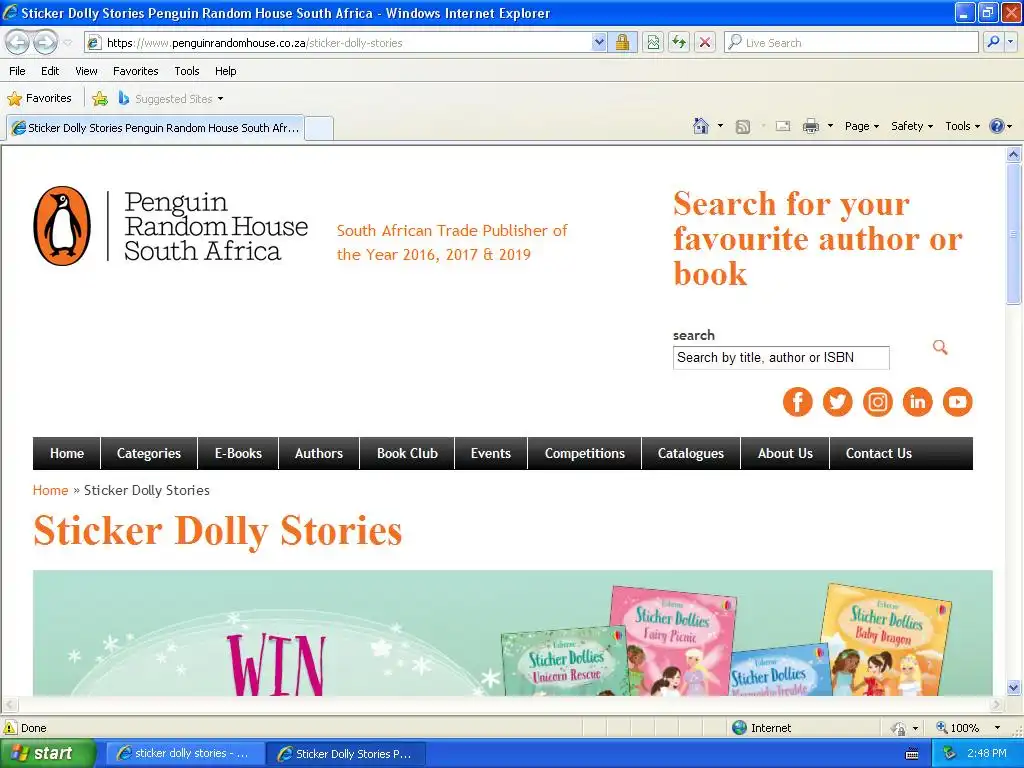Open the Home button dropdown arrow
This screenshot has height=768, width=1024.
[720, 126]
